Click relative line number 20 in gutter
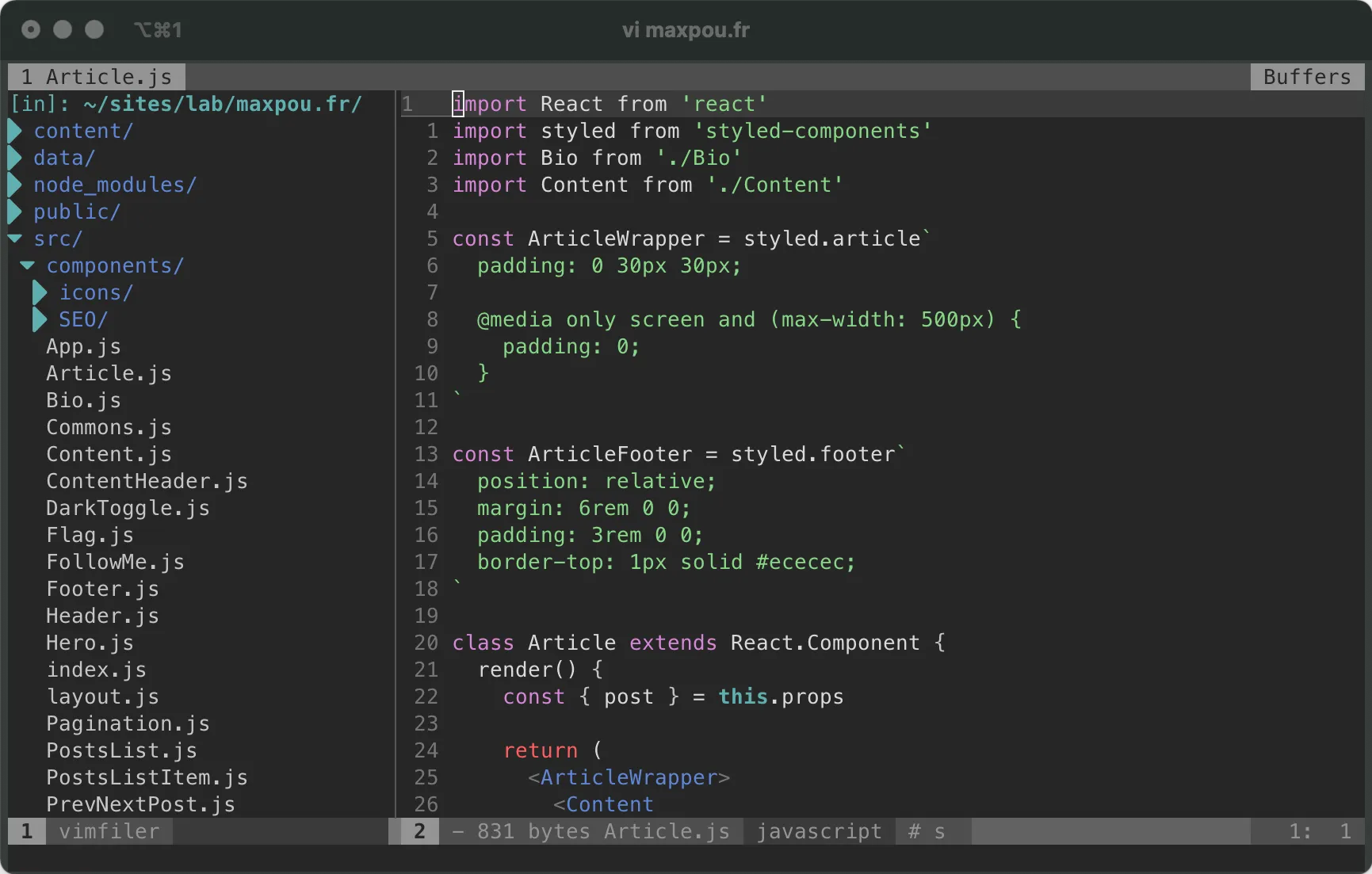 coord(426,643)
